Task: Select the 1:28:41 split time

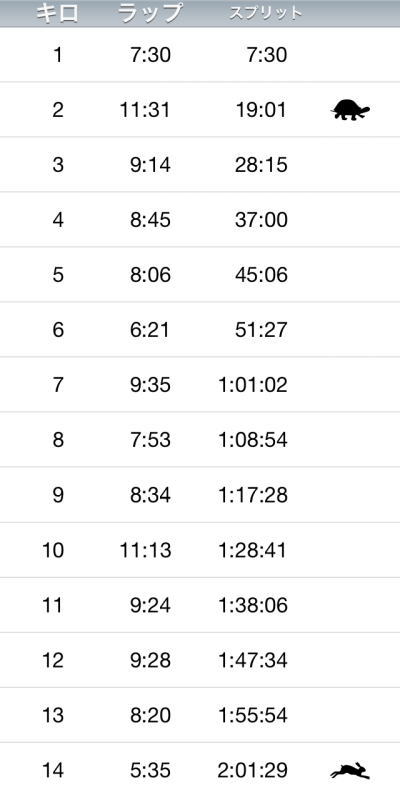Action: click(253, 550)
